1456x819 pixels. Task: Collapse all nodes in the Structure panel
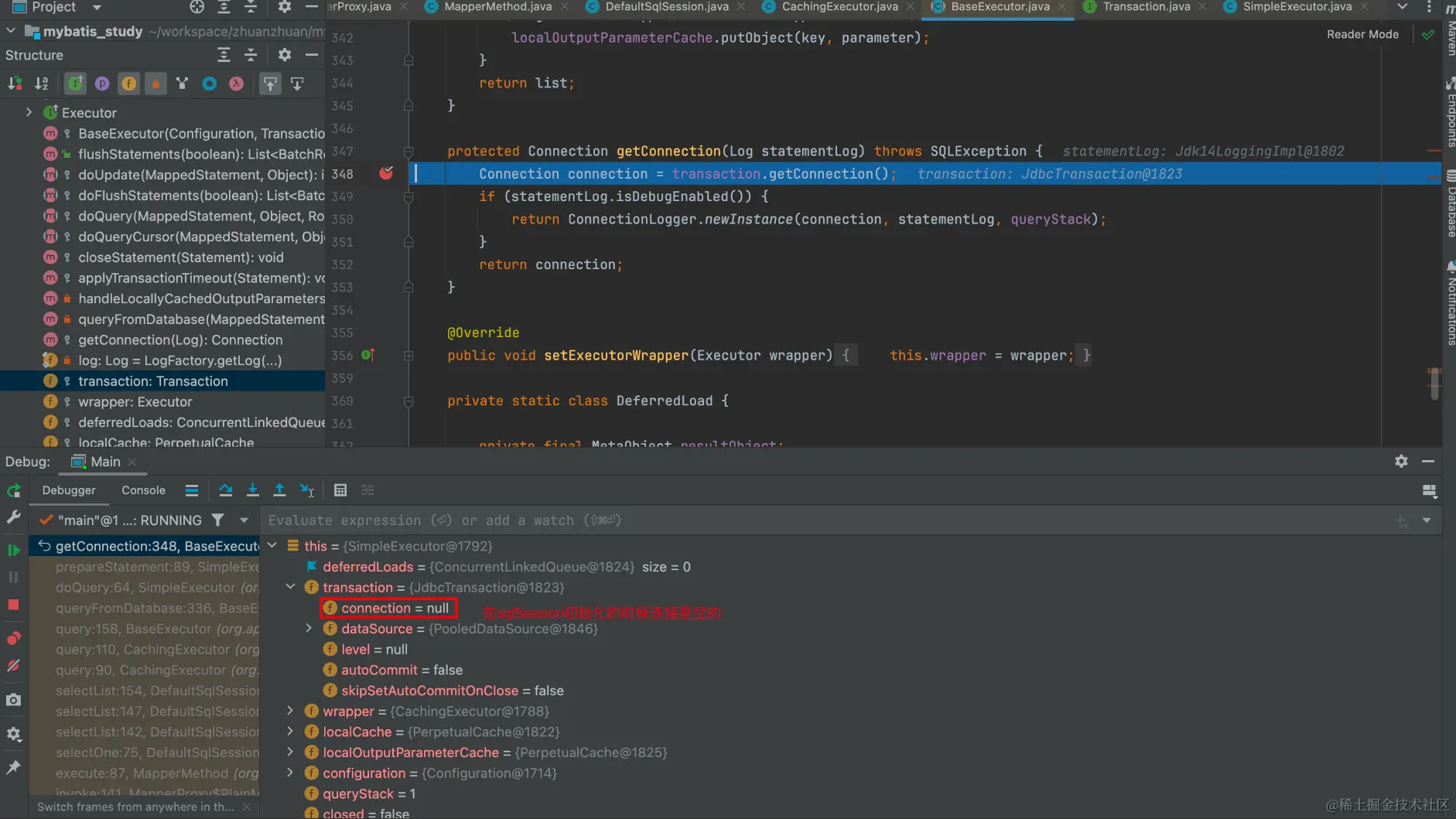point(251,55)
